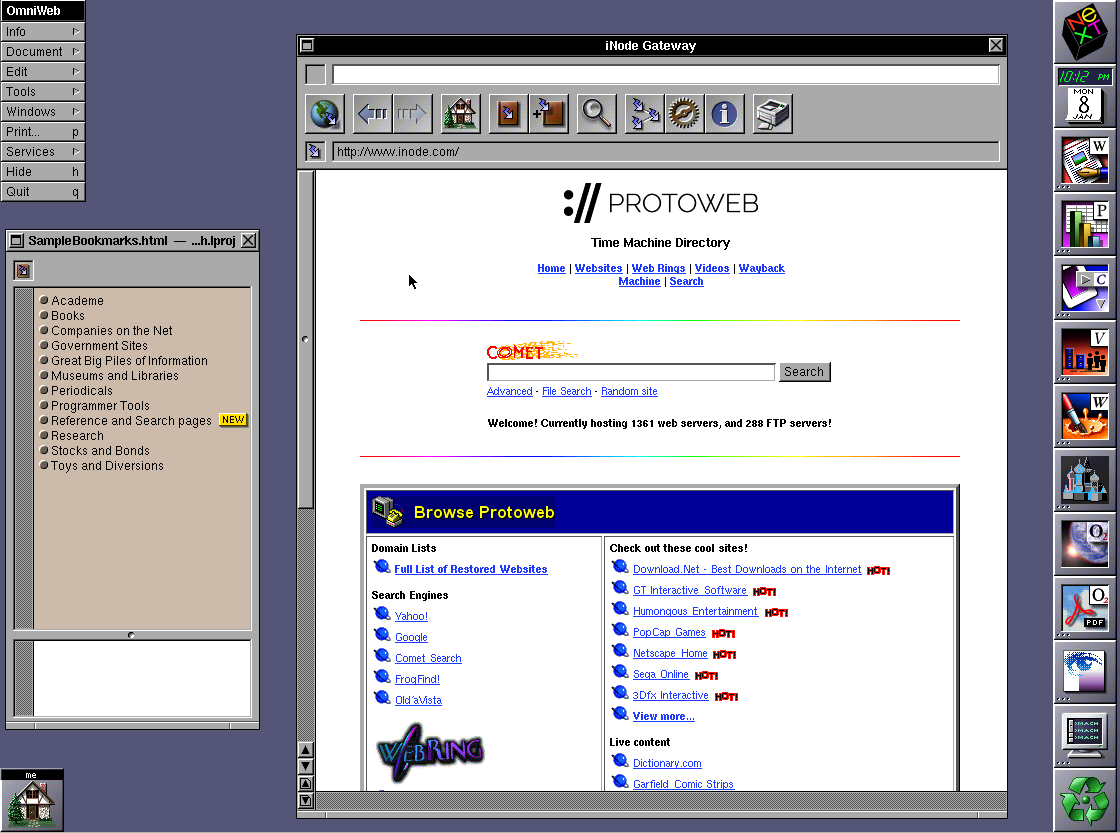Open the Edit submenu
The height and width of the screenshot is (833, 1120).
(43, 71)
